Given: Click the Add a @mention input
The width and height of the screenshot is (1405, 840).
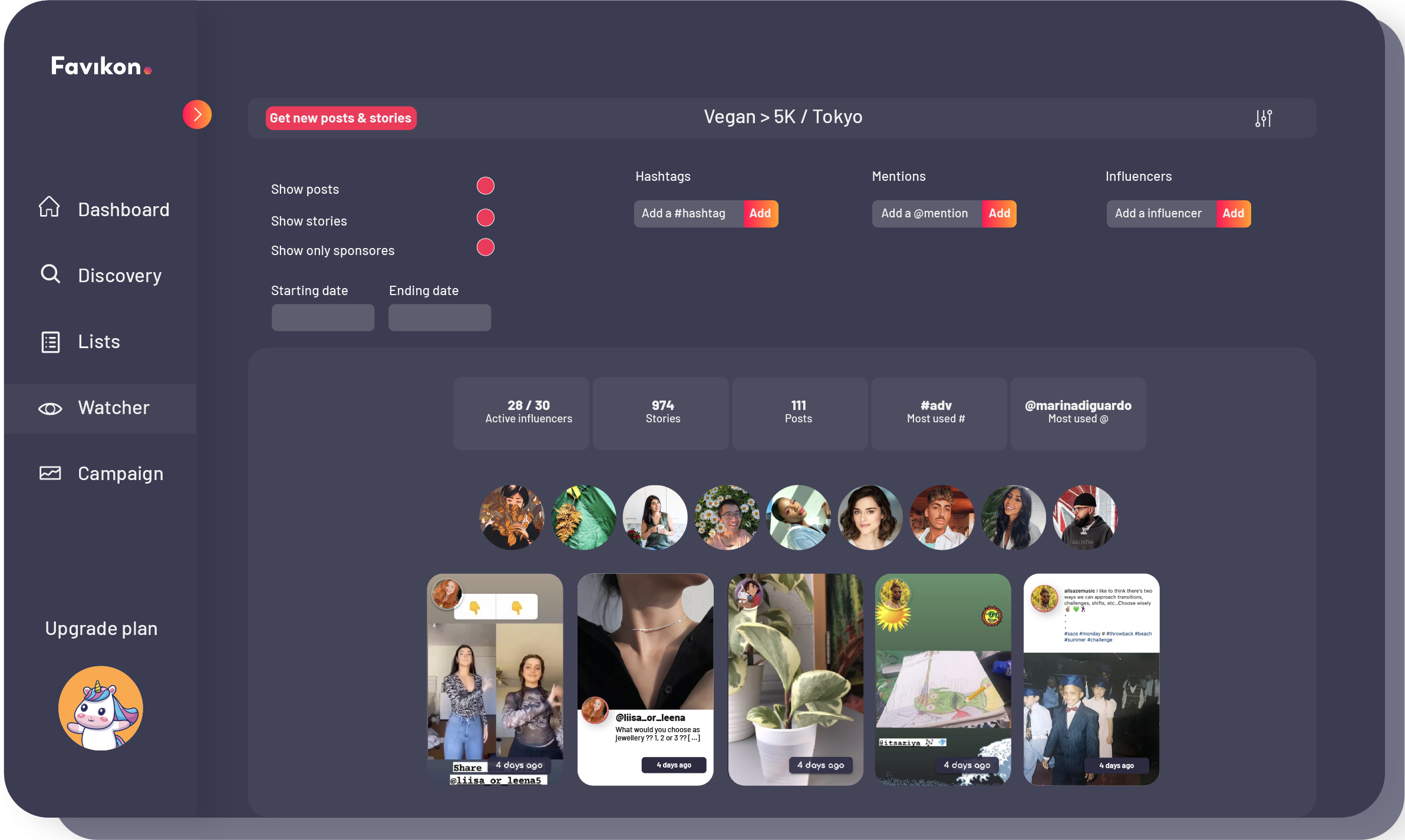Looking at the screenshot, I should click(x=926, y=214).
